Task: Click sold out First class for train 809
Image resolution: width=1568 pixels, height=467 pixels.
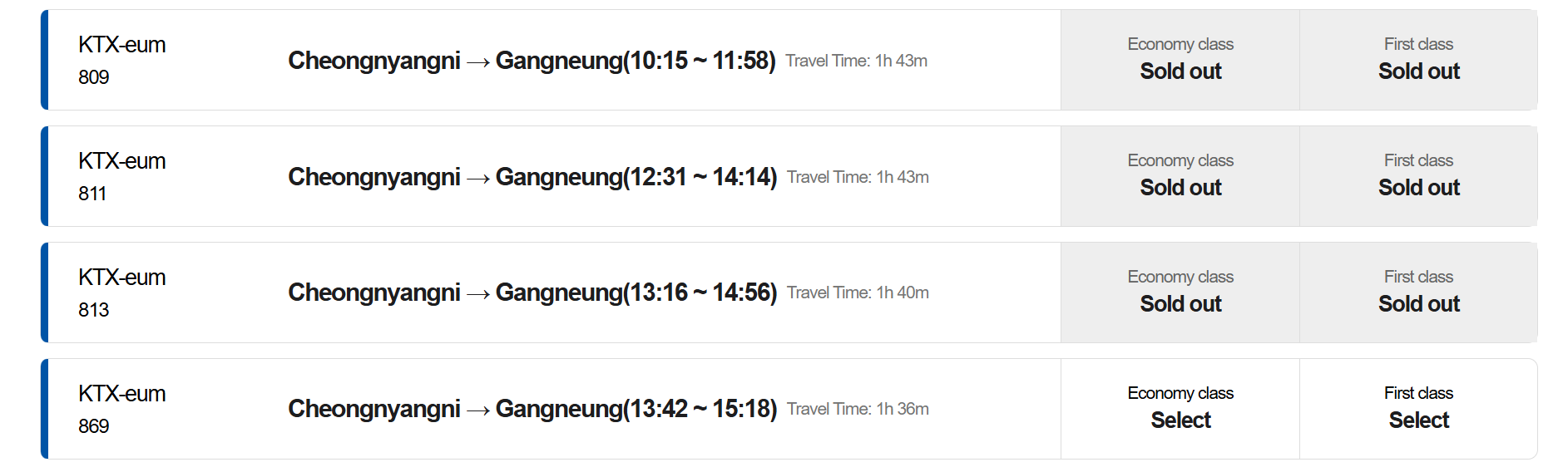Action: pyautogui.click(x=1418, y=60)
